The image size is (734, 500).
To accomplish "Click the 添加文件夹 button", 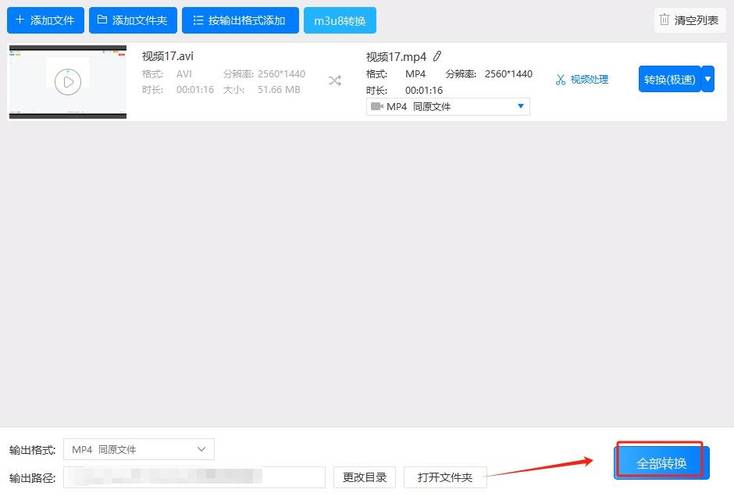I will pos(133,20).
